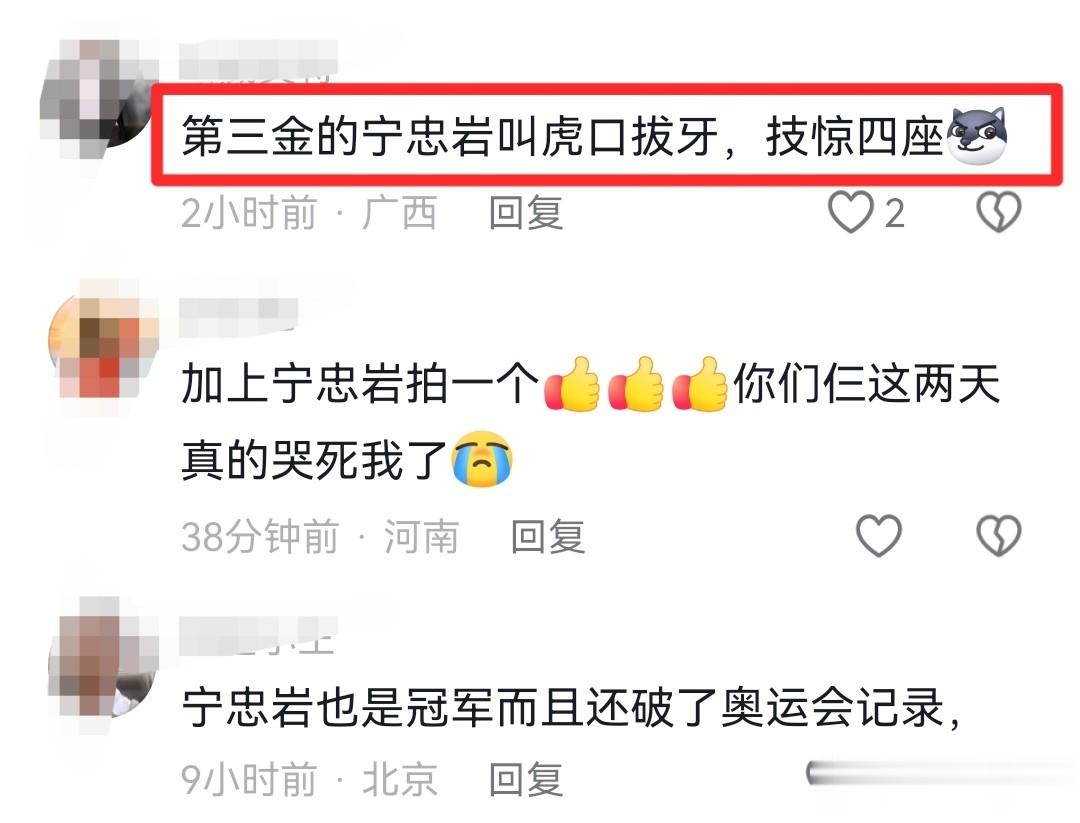This screenshot has height=823, width=1080.
Task: Tap the dog-face emoji after 技惊四座
Action: [977, 136]
